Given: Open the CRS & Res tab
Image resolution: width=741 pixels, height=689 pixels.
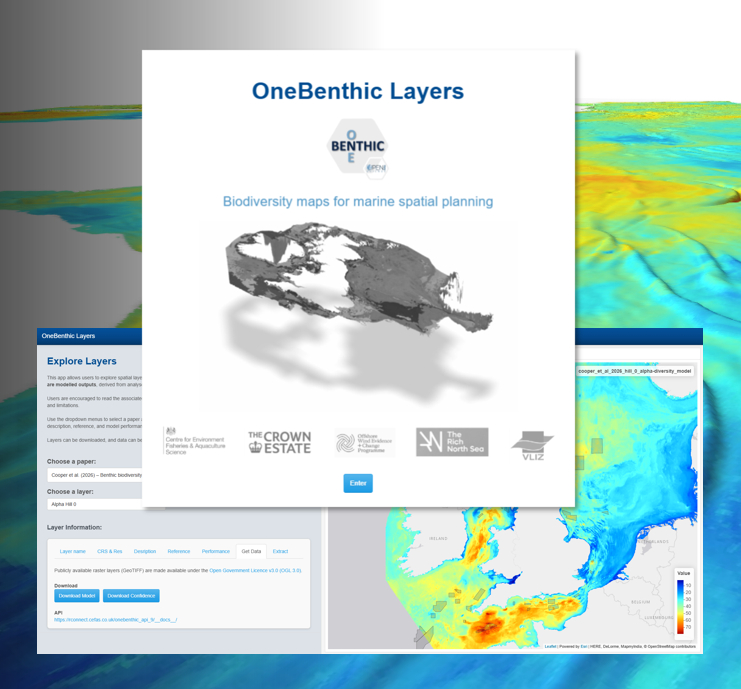Looking at the screenshot, I should 110,551.
